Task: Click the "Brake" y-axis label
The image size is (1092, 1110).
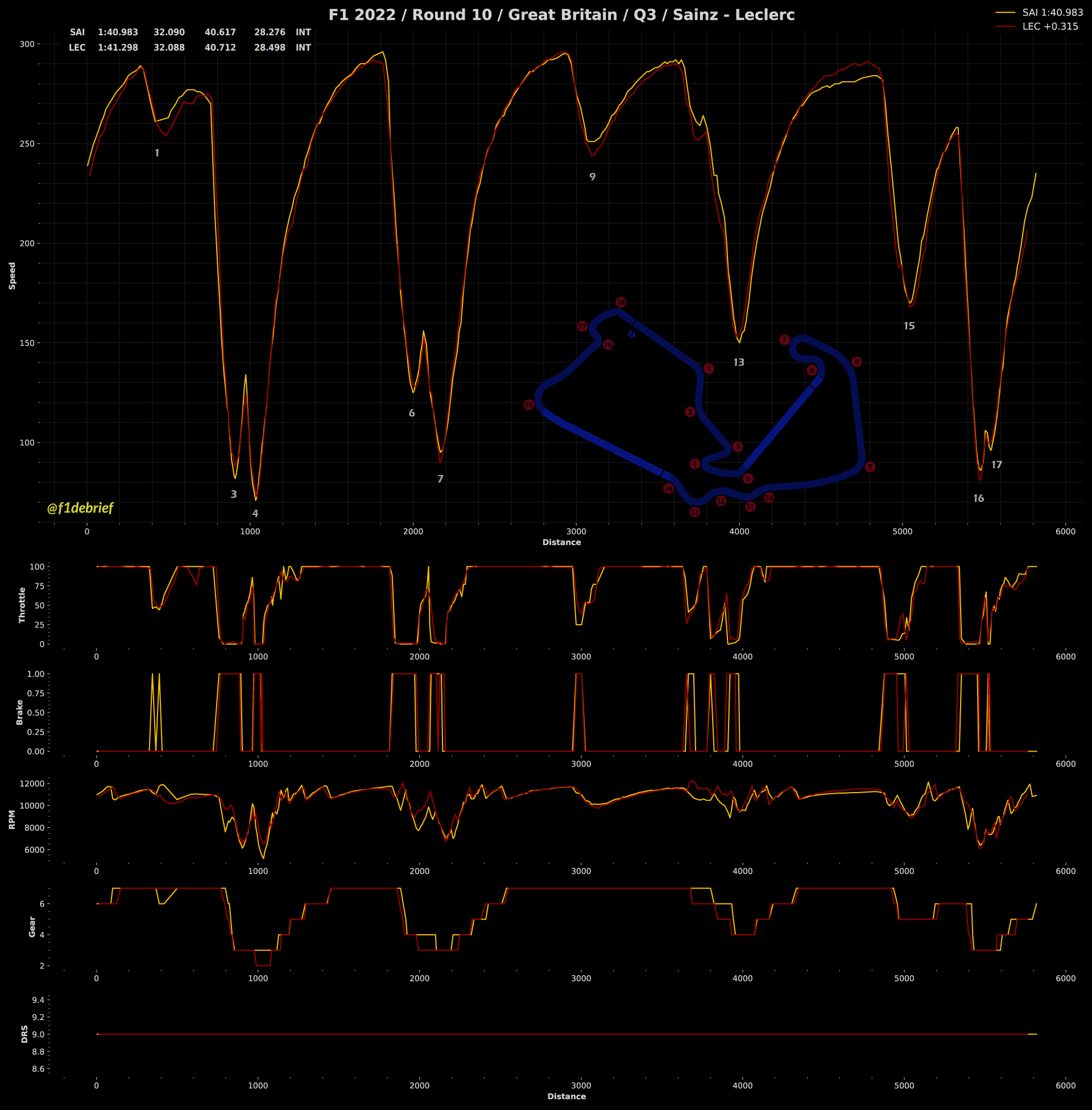Action: pyautogui.click(x=19, y=712)
